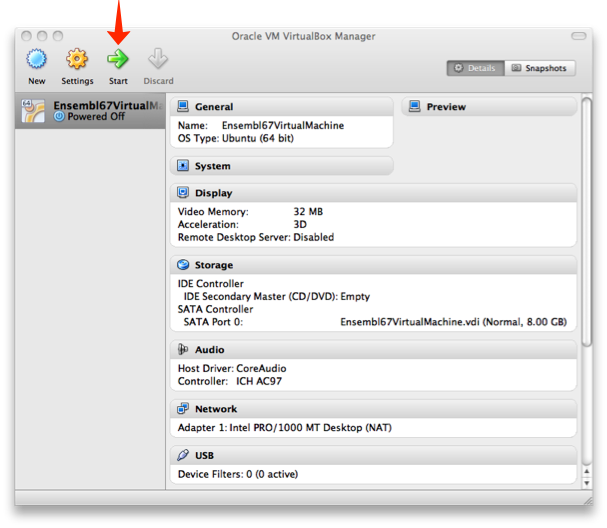Viewport: 607px width, 528px height.
Task: Open the Audio section header
Action: point(374,350)
